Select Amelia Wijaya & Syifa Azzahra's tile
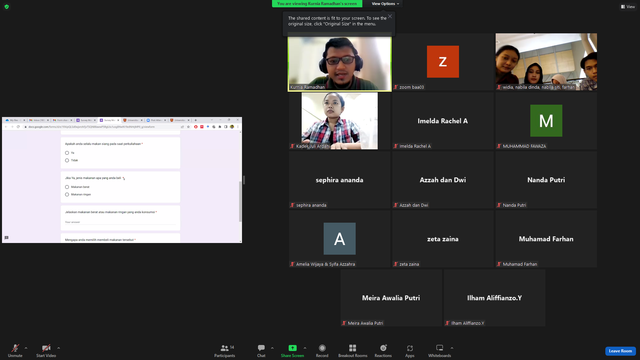640x360 pixels. click(340, 239)
